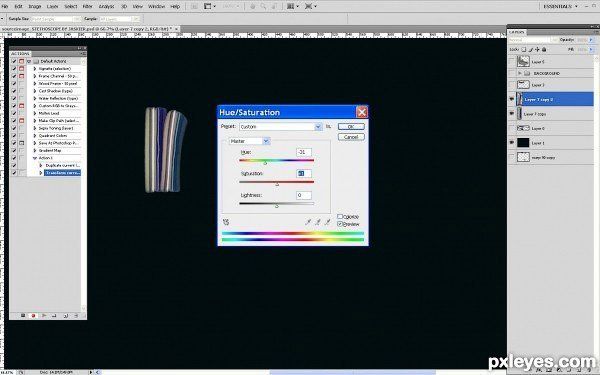Click the Hand tool icon in top bar
The height and width of the screenshot is (375, 600).
[x=253, y=7]
